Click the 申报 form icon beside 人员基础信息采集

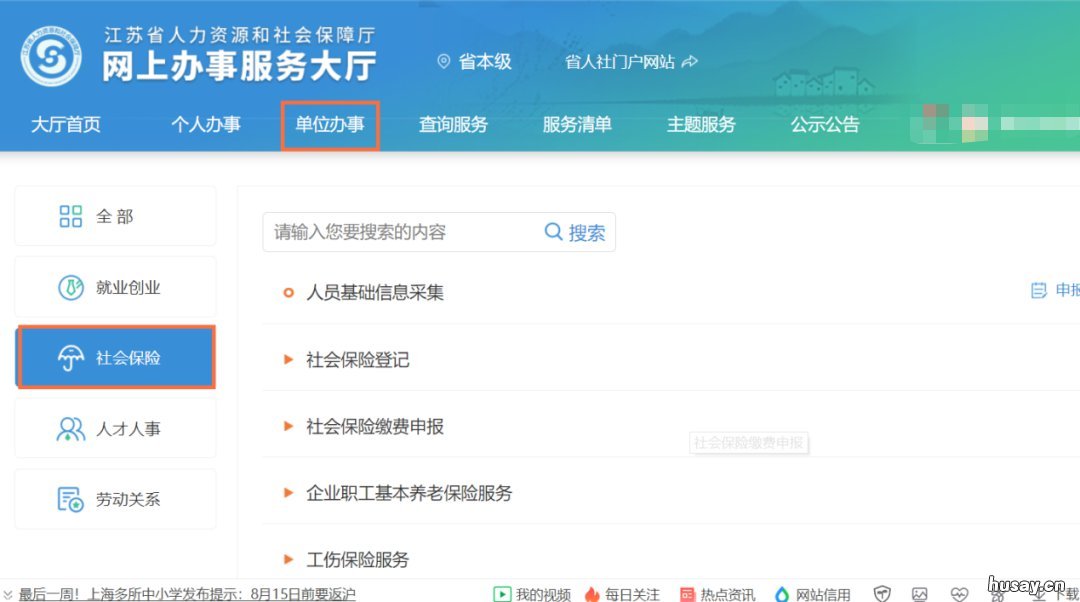[1038, 290]
